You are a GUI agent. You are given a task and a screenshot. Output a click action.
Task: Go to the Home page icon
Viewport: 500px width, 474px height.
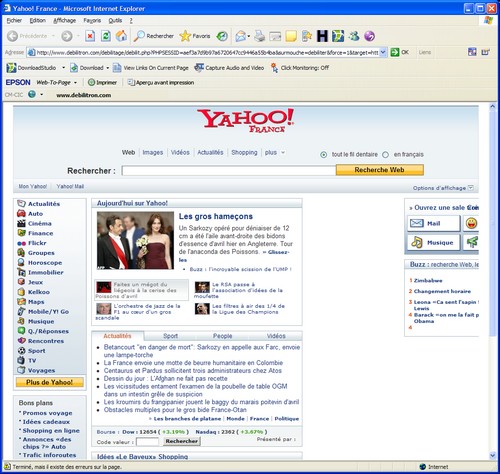pyautogui.click(x=121, y=36)
